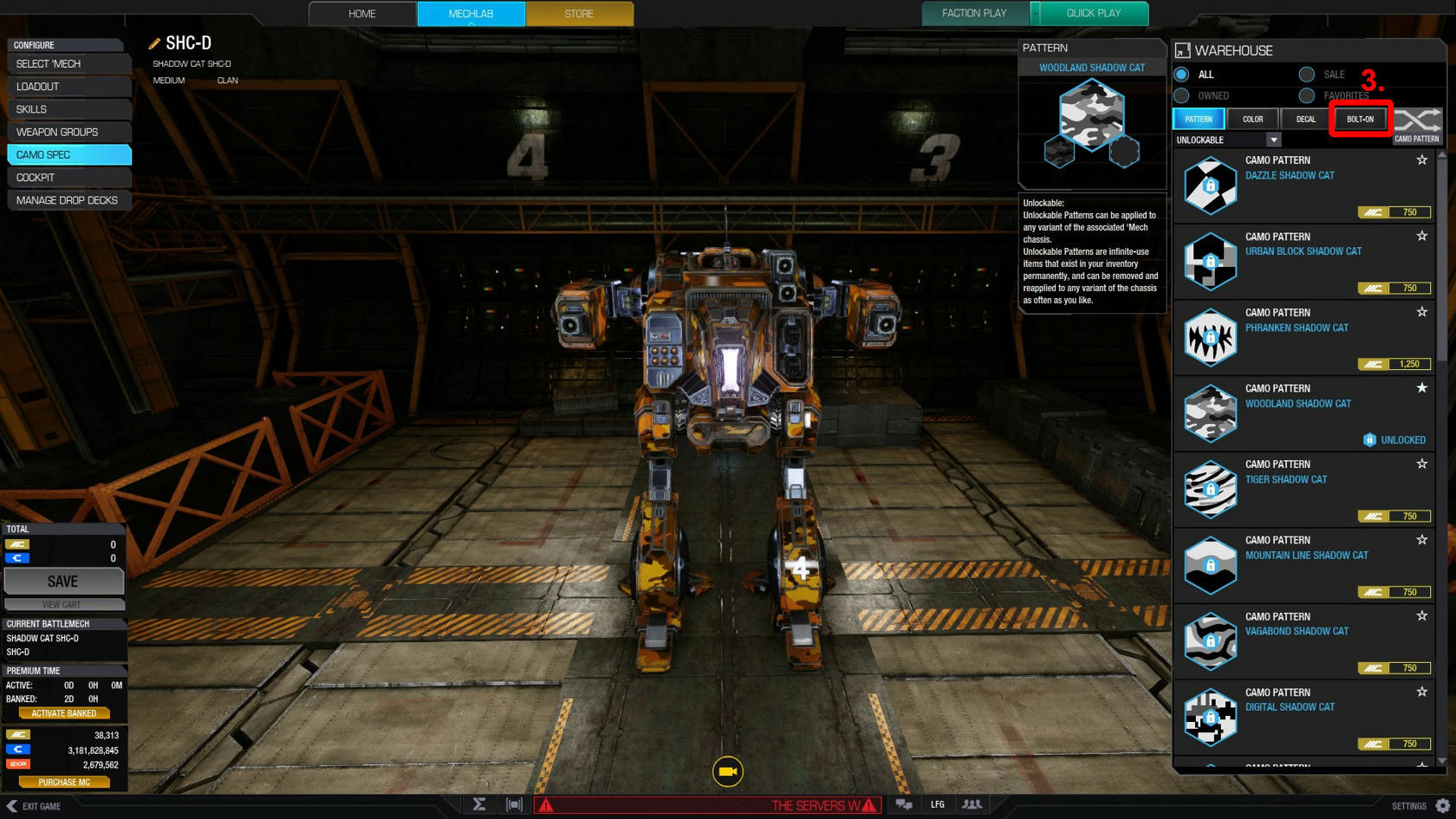Click the SAVE button
This screenshot has height=819, width=1456.
(63, 582)
